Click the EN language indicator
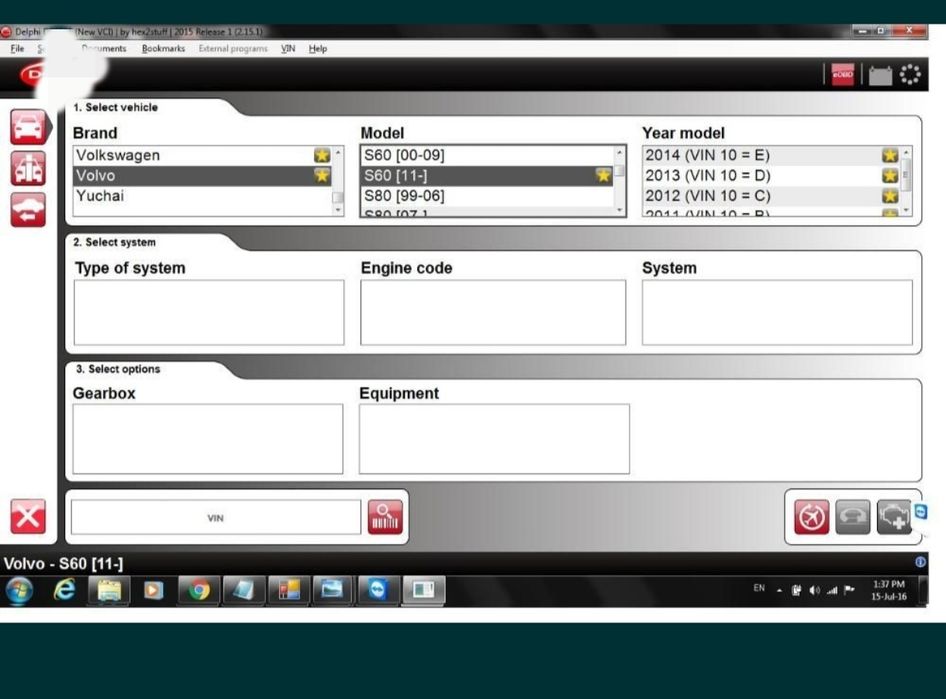This screenshot has height=699, width=946. click(x=759, y=588)
